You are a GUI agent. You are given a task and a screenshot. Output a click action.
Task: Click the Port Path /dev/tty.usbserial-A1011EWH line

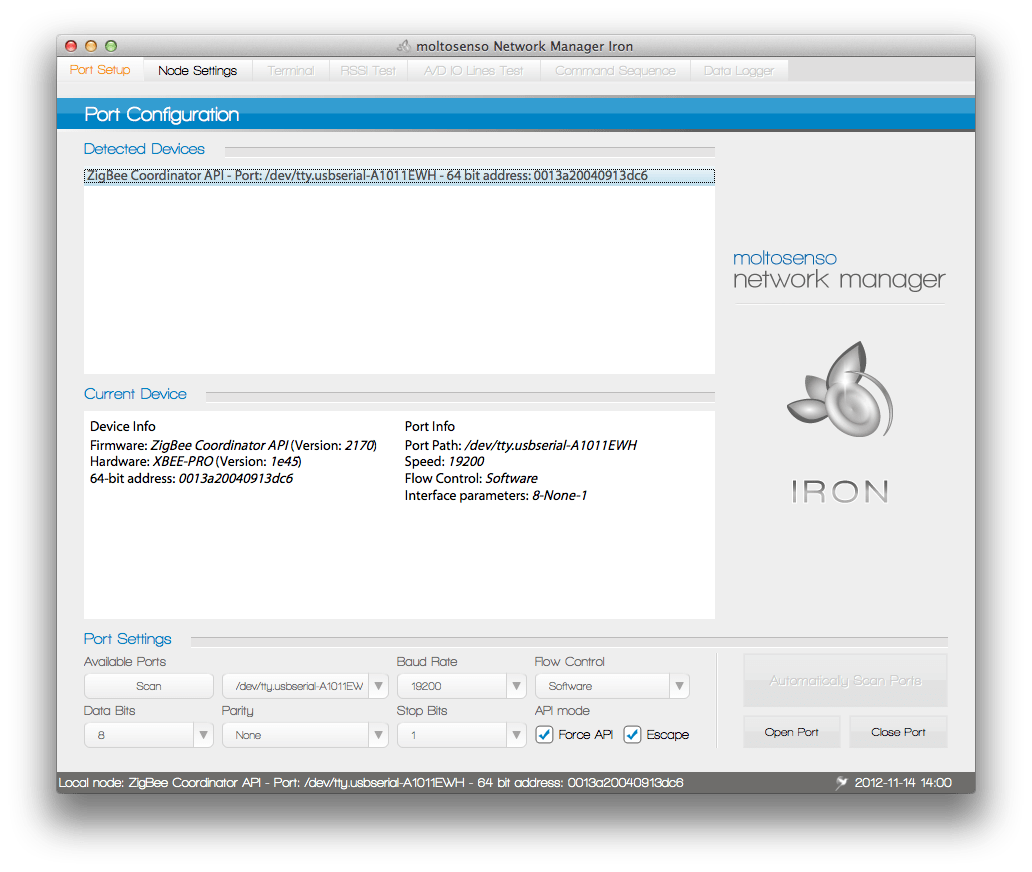(521, 446)
